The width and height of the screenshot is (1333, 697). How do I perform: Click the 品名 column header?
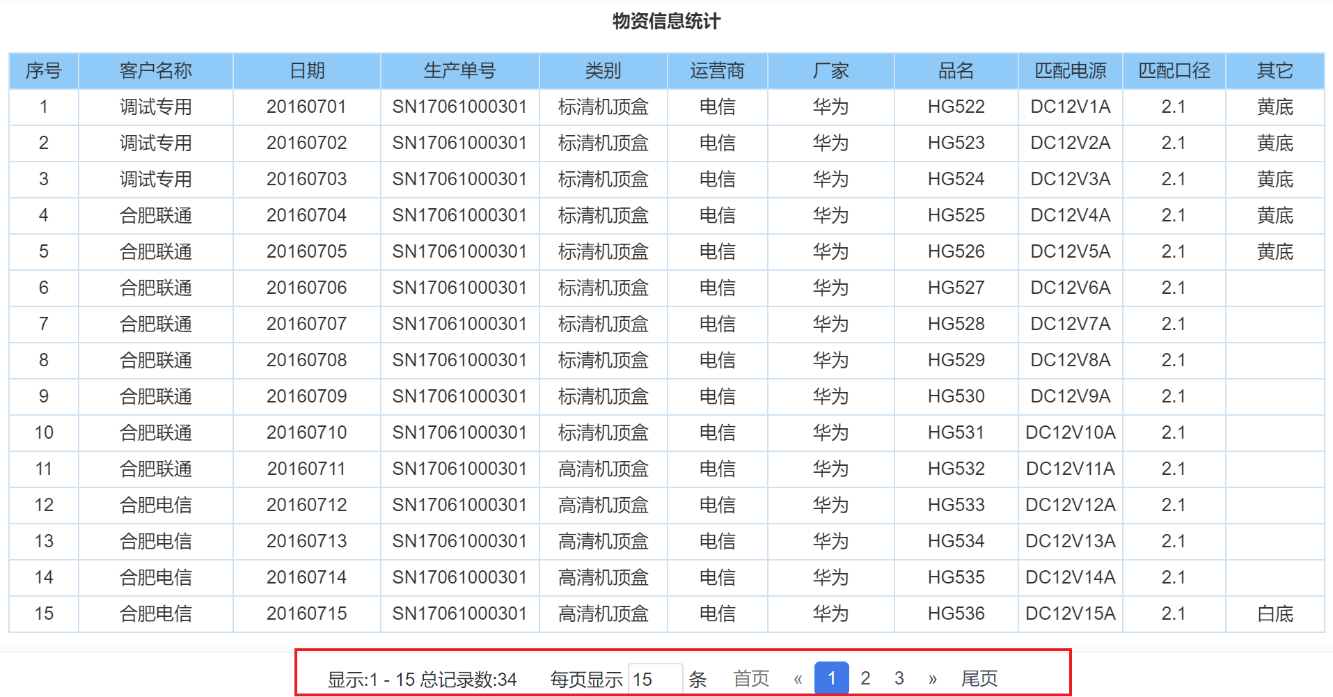click(956, 71)
